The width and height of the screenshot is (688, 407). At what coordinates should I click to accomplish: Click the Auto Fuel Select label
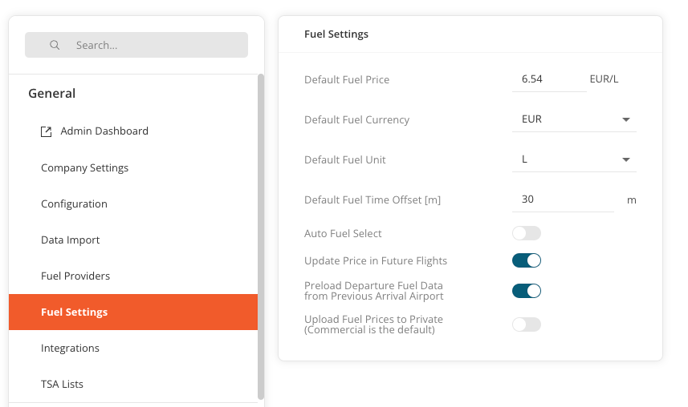tap(343, 233)
